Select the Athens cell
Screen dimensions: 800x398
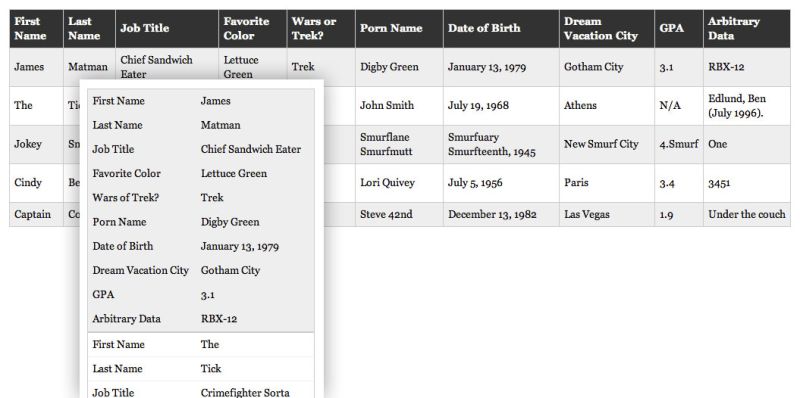pos(607,106)
